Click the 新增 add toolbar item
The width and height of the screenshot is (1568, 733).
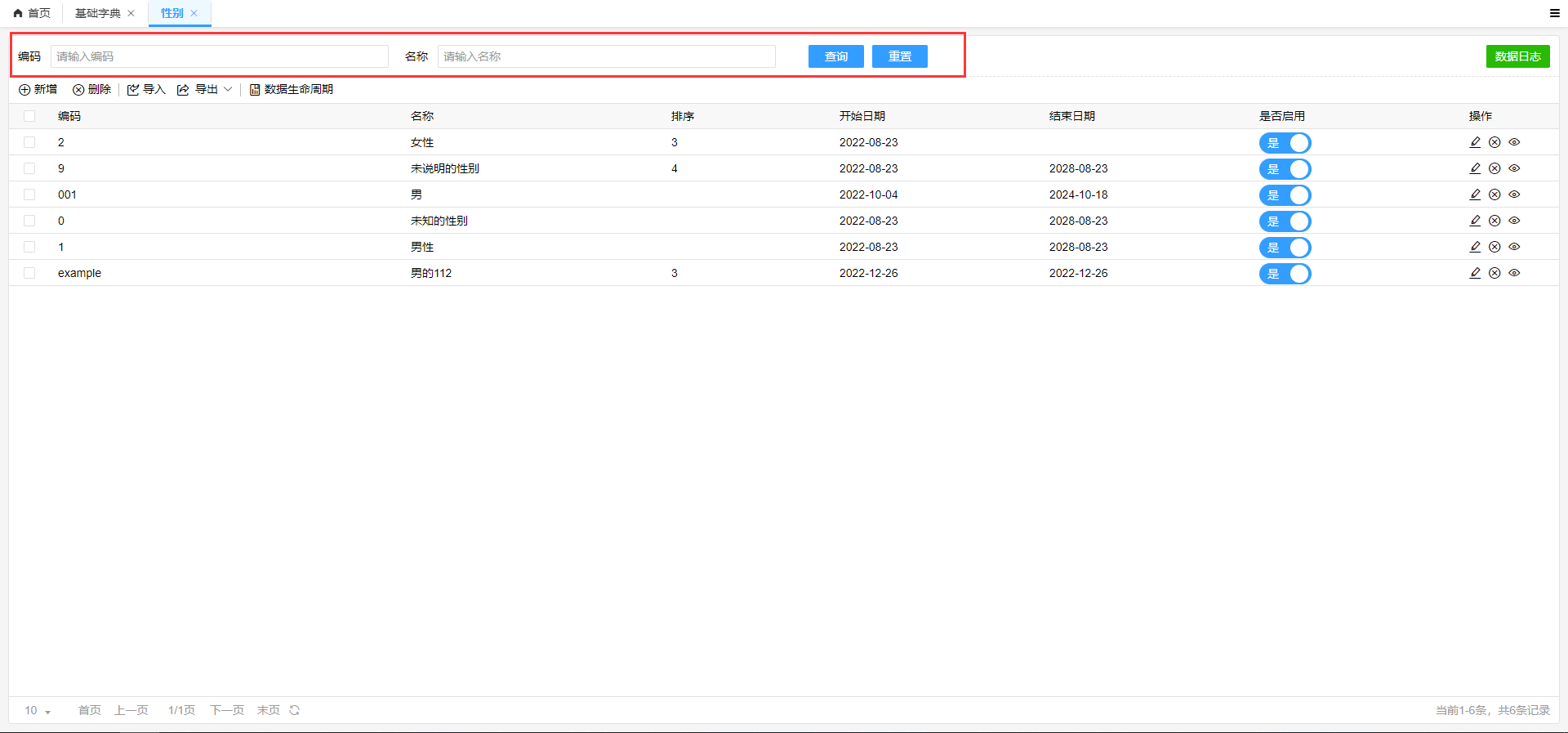point(38,89)
